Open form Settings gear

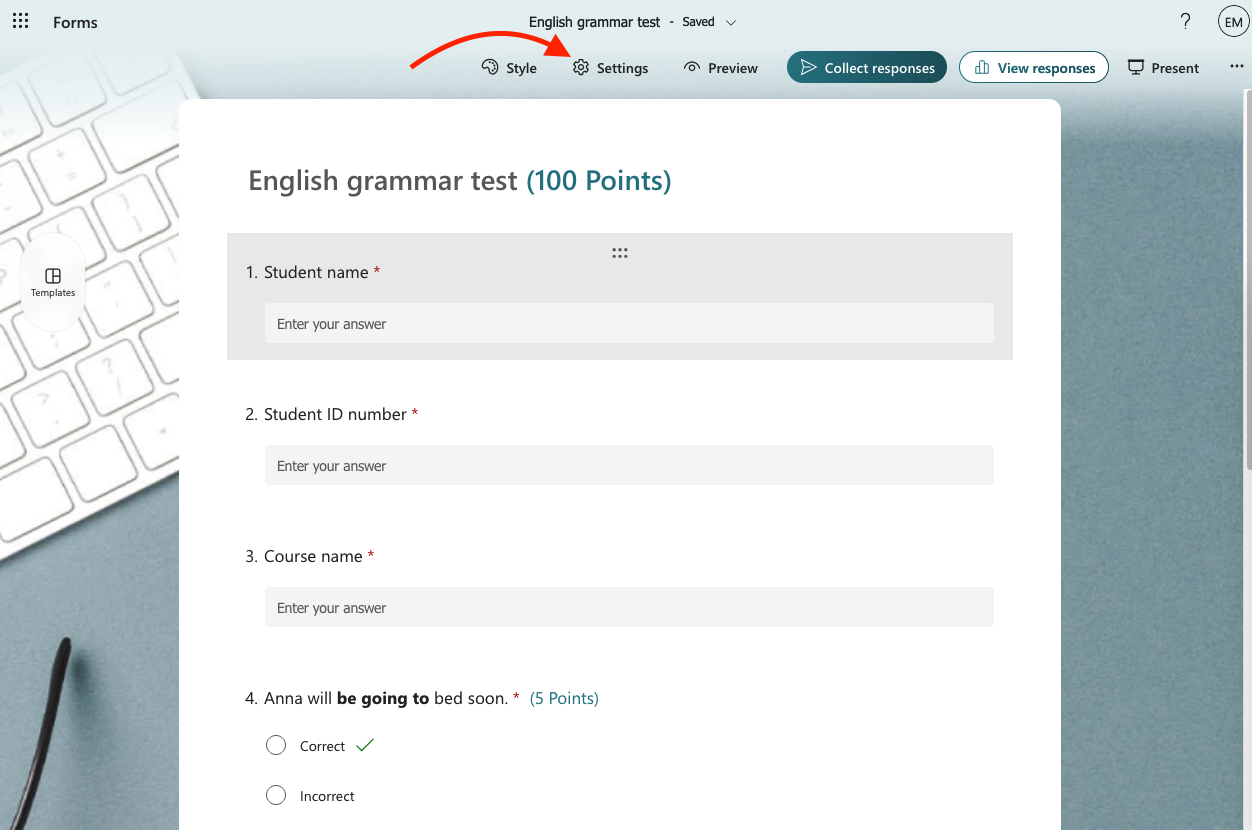point(610,68)
